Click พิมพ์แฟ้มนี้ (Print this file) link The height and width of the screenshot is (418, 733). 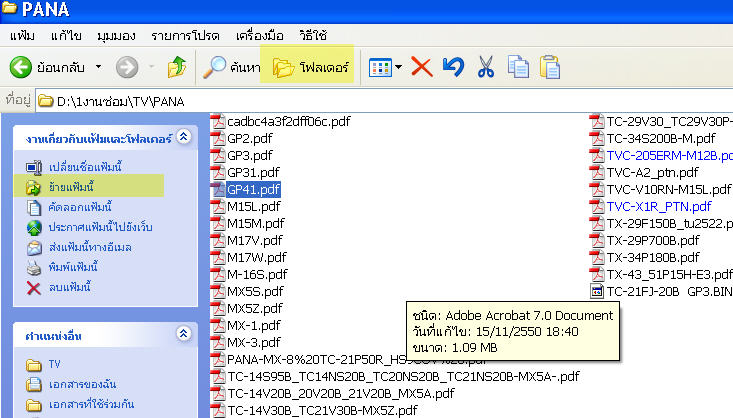point(73,267)
